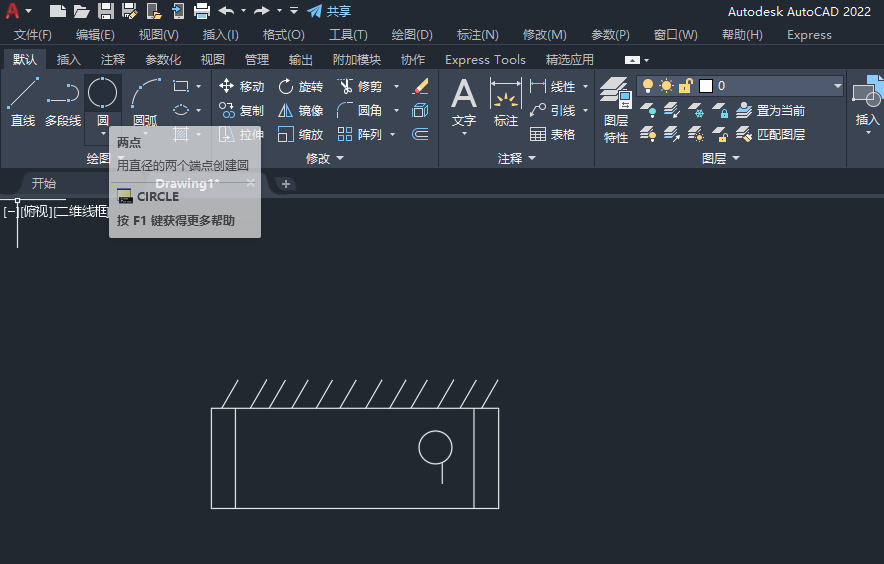This screenshot has width=884, height=564.
Task: Click the 圆角 (Fillet) tool
Action: (x=360, y=111)
